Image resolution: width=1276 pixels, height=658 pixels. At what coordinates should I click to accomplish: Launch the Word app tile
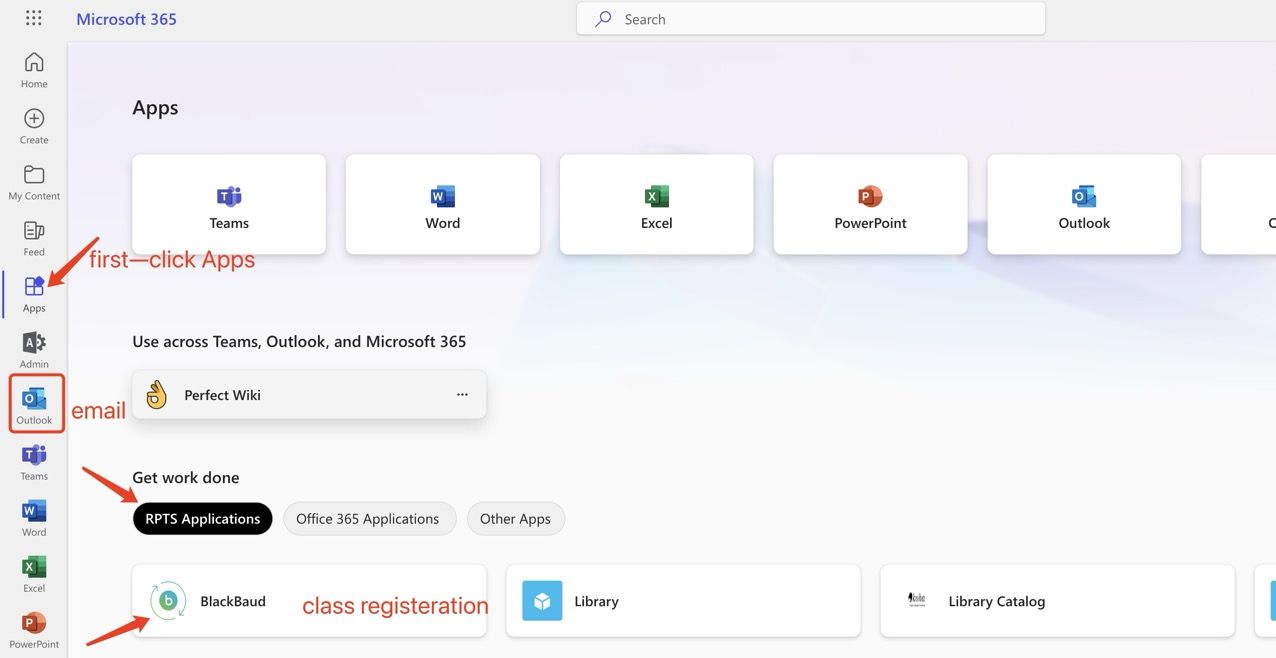[442, 204]
